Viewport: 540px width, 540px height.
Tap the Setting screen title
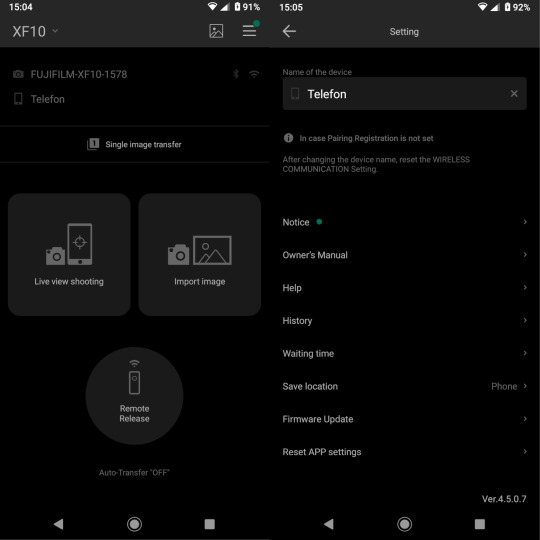(x=404, y=32)
